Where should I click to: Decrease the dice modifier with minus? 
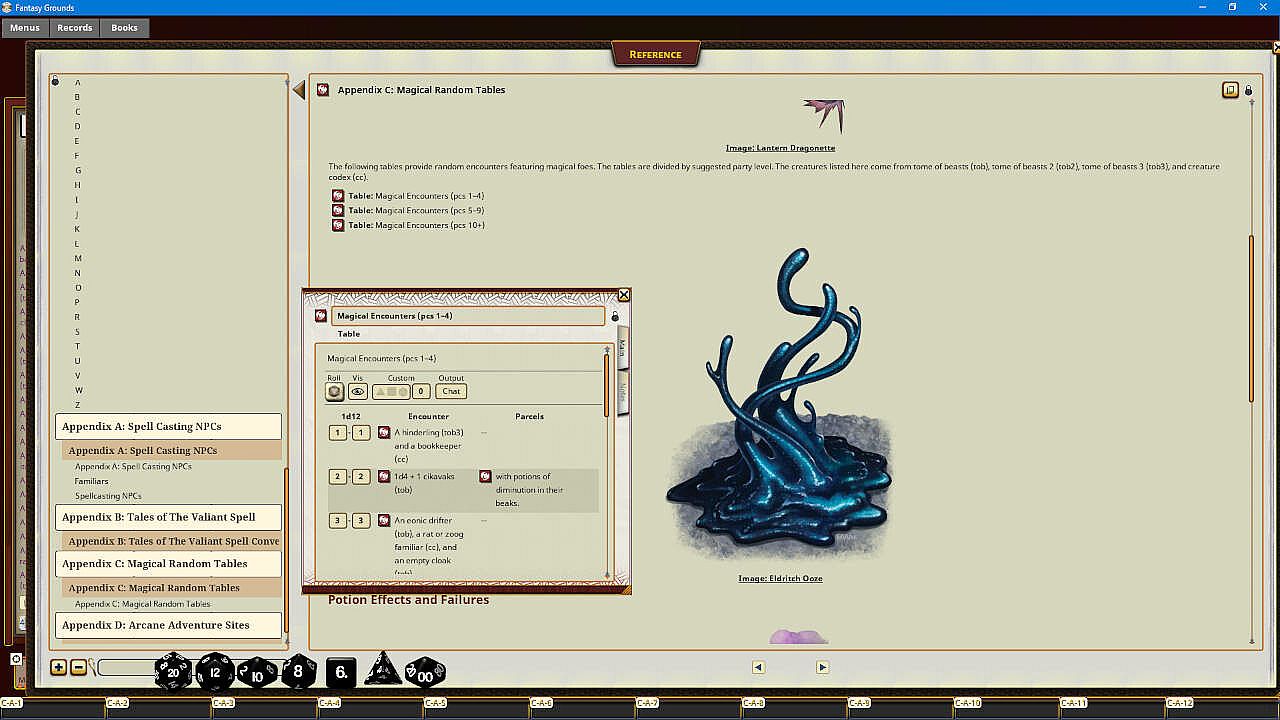tap(79, 667)
